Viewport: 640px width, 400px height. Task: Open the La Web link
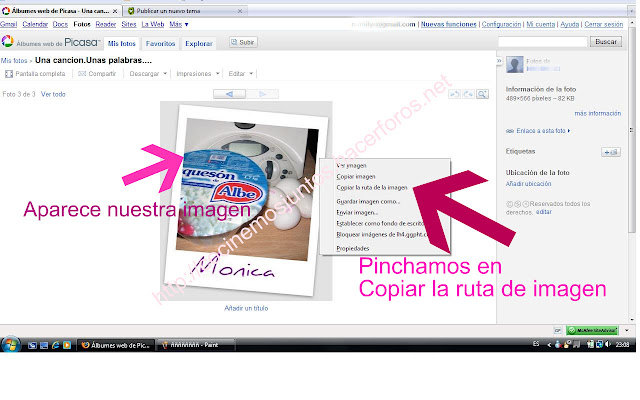[x=153, y=24]
